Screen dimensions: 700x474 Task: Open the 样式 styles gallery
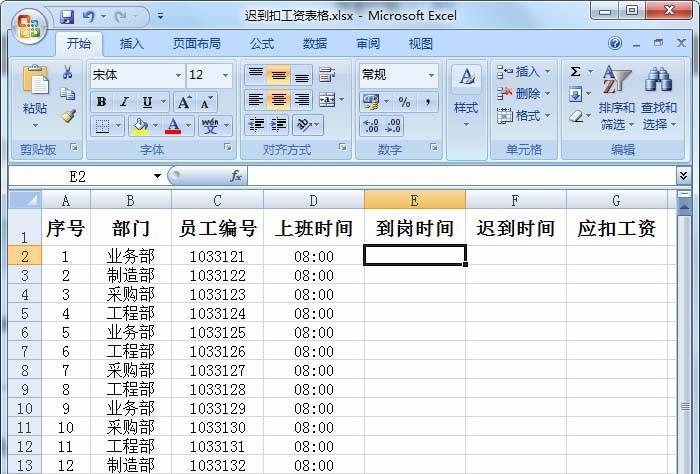[x=466, y=96]
